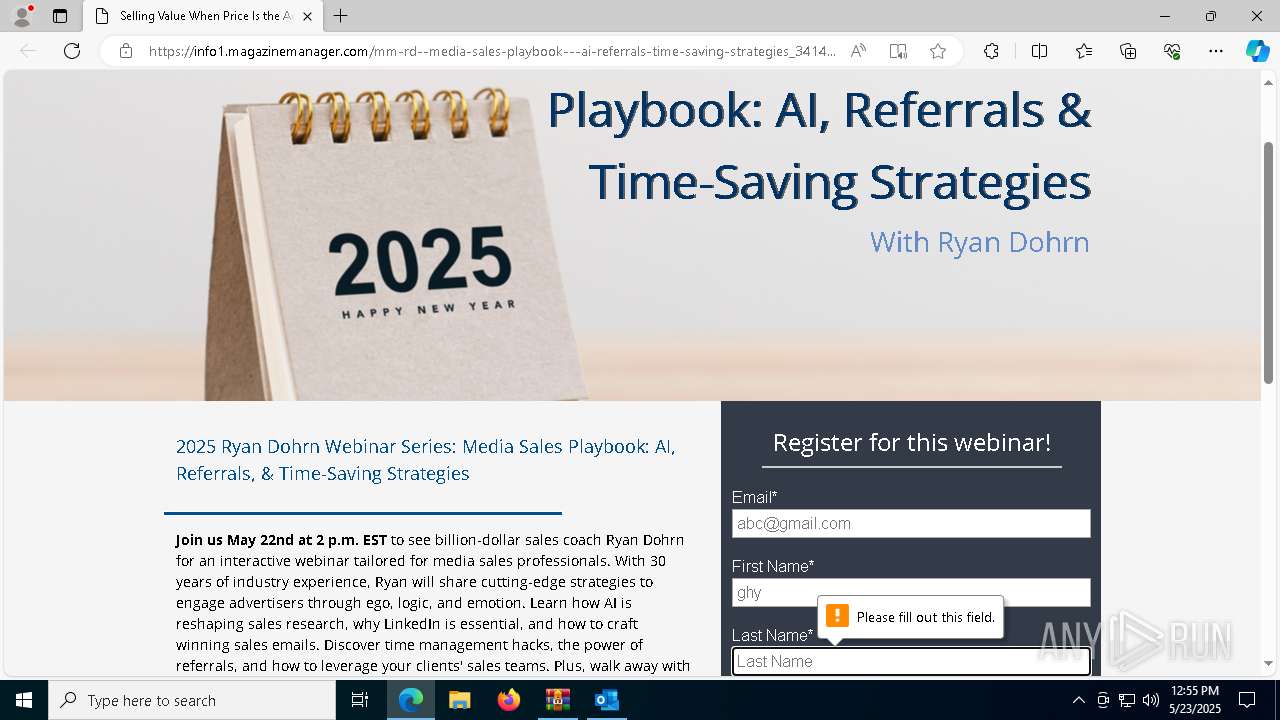Refresh the page
This screenshot has width=1280, height=720.
click(x=72, y=51)
